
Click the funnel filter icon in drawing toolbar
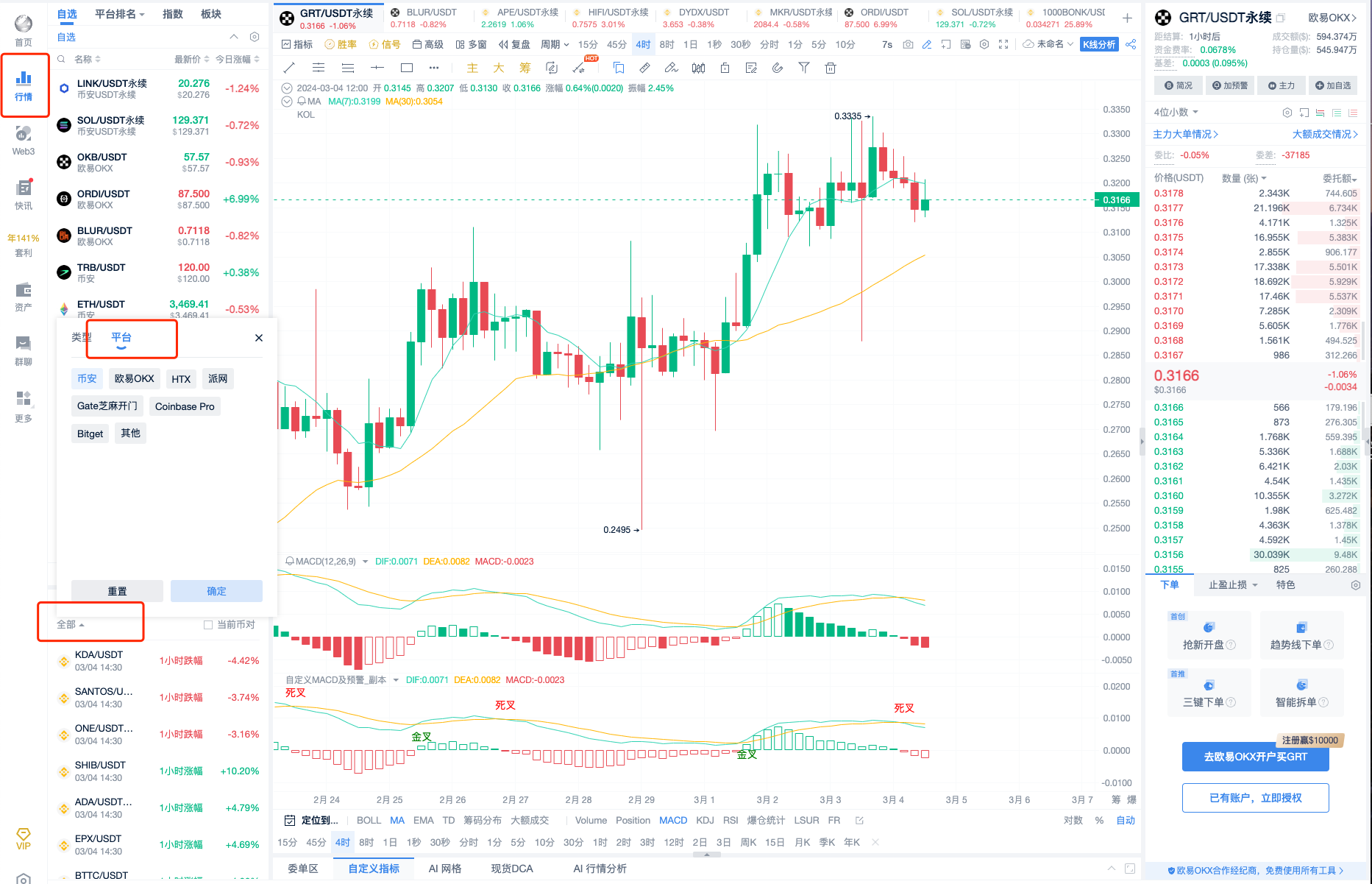[804, 68]
